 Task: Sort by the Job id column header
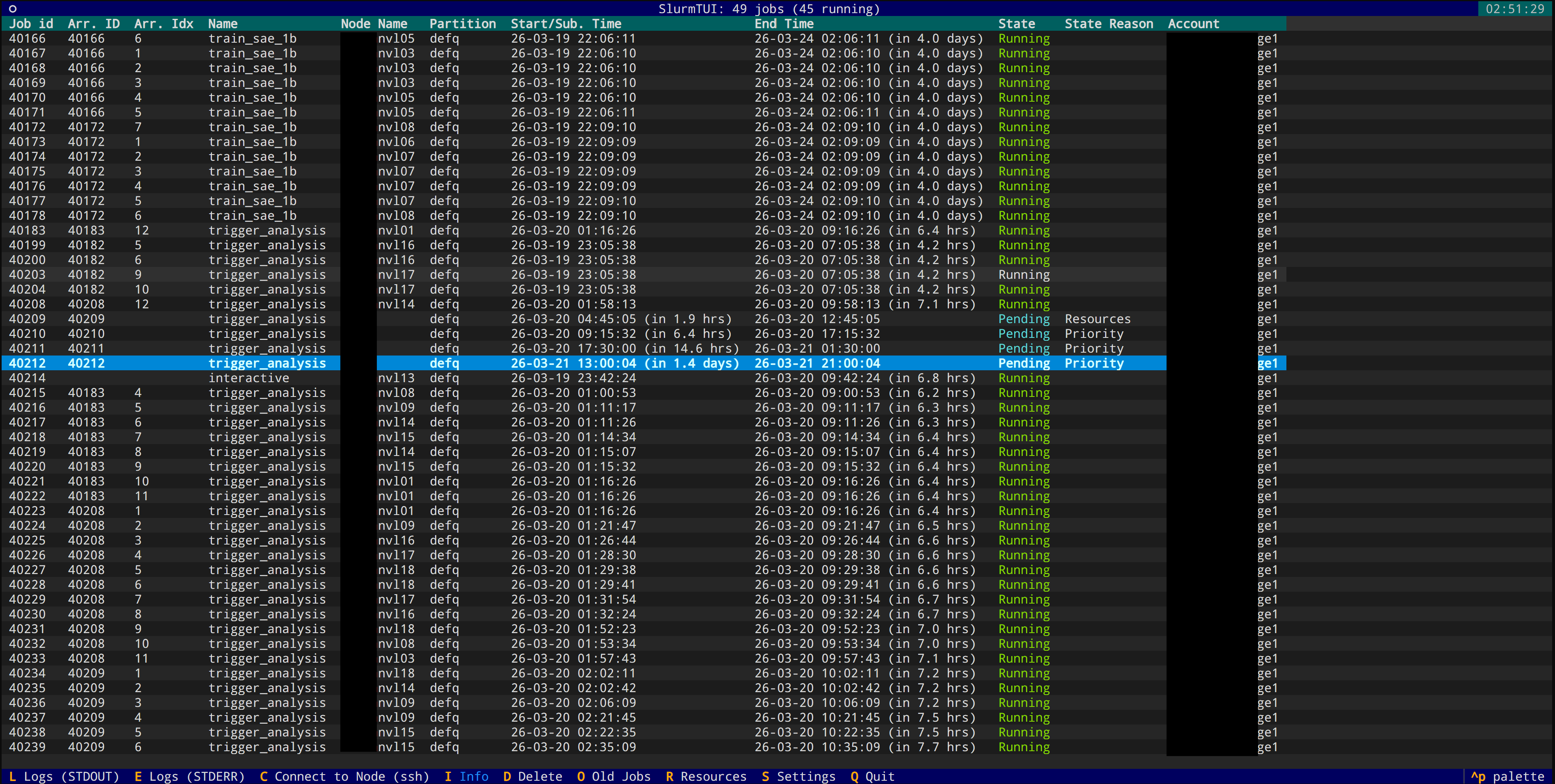click(31, 23)
